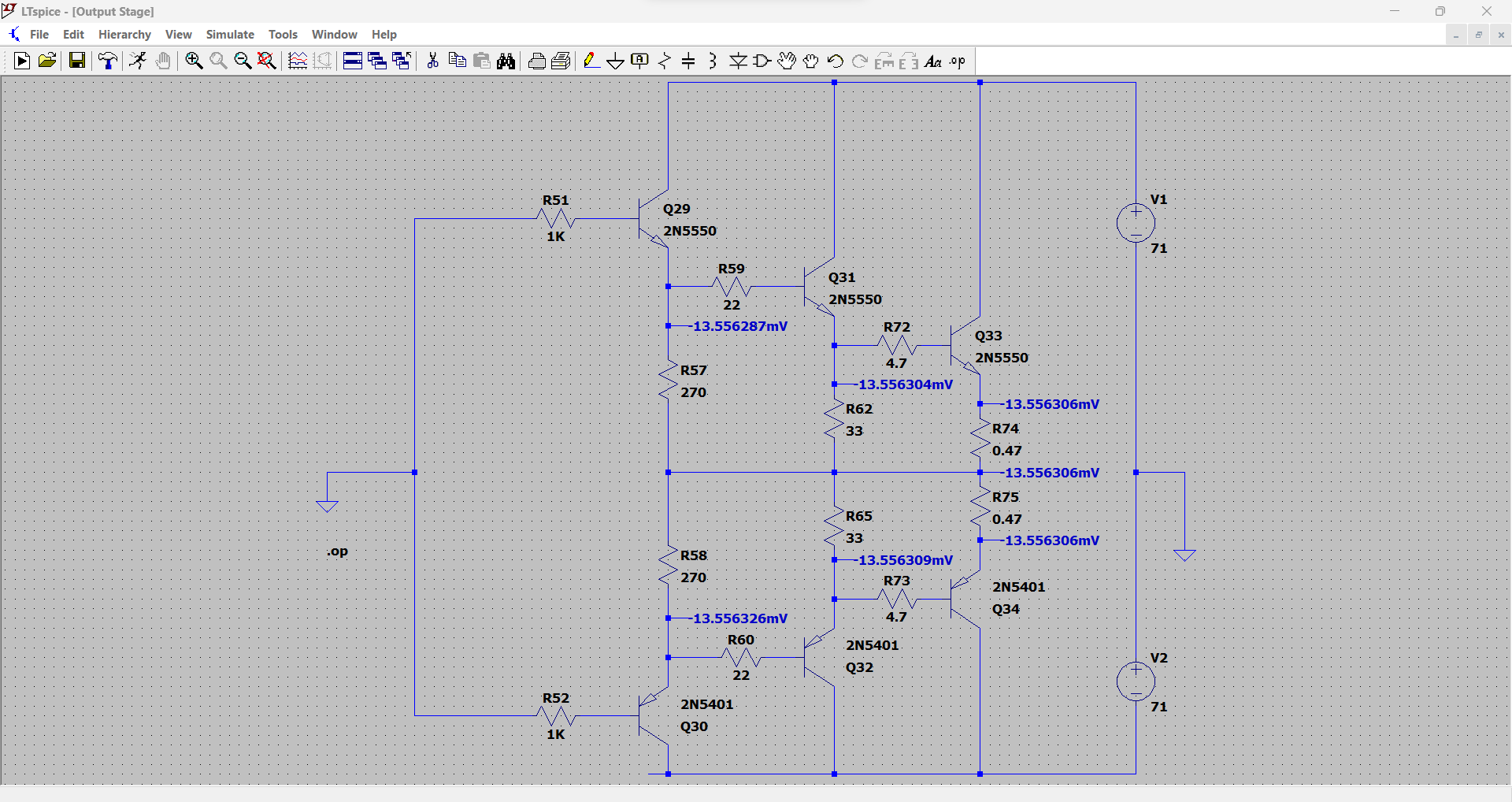The height and width of the screenshot is (802, 1512).
Task: Click the Zoom to Fit icon
Action: [x=267, y=61]
